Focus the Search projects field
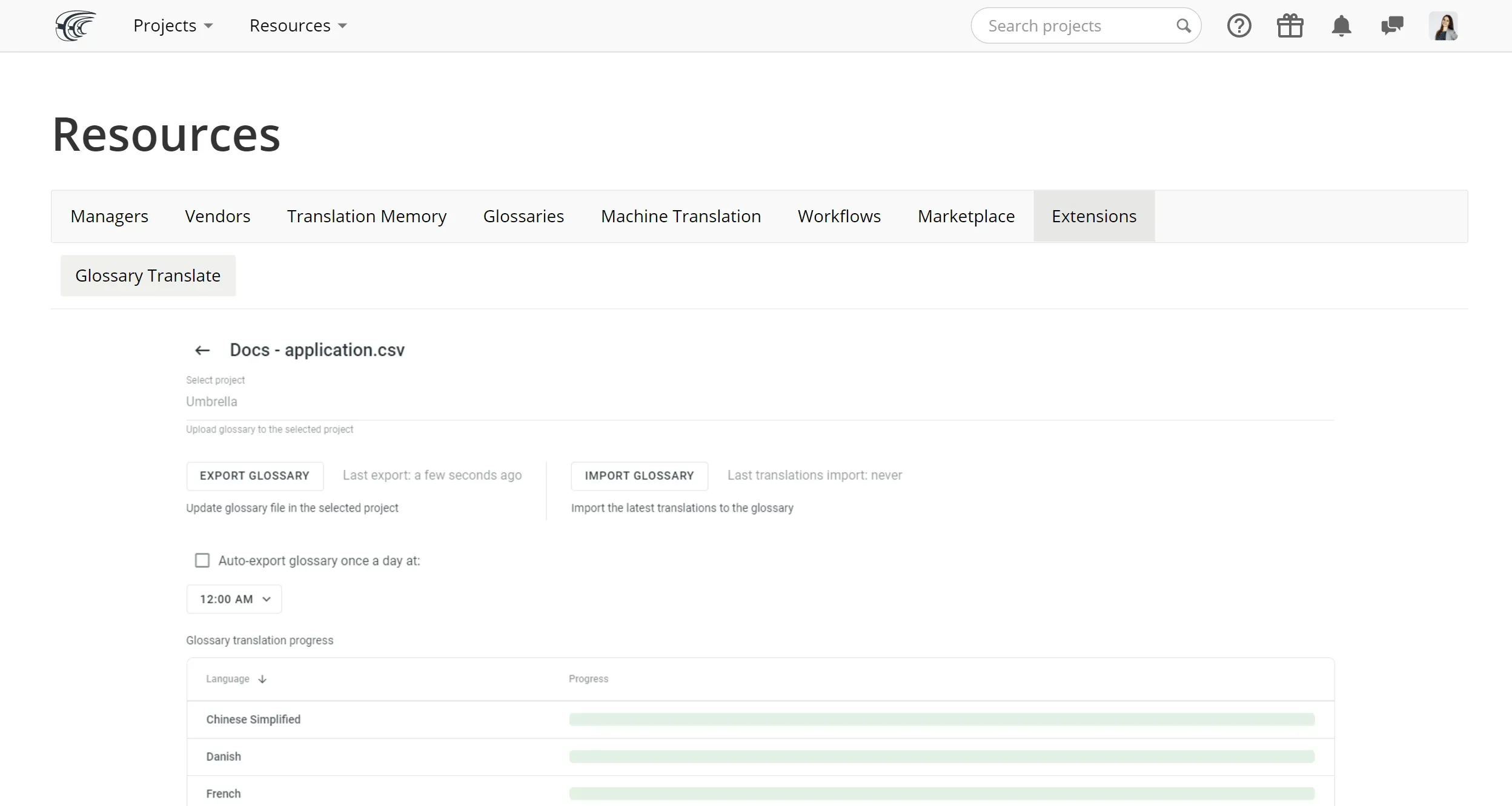1512x806 pixels. pos(1072,26)
